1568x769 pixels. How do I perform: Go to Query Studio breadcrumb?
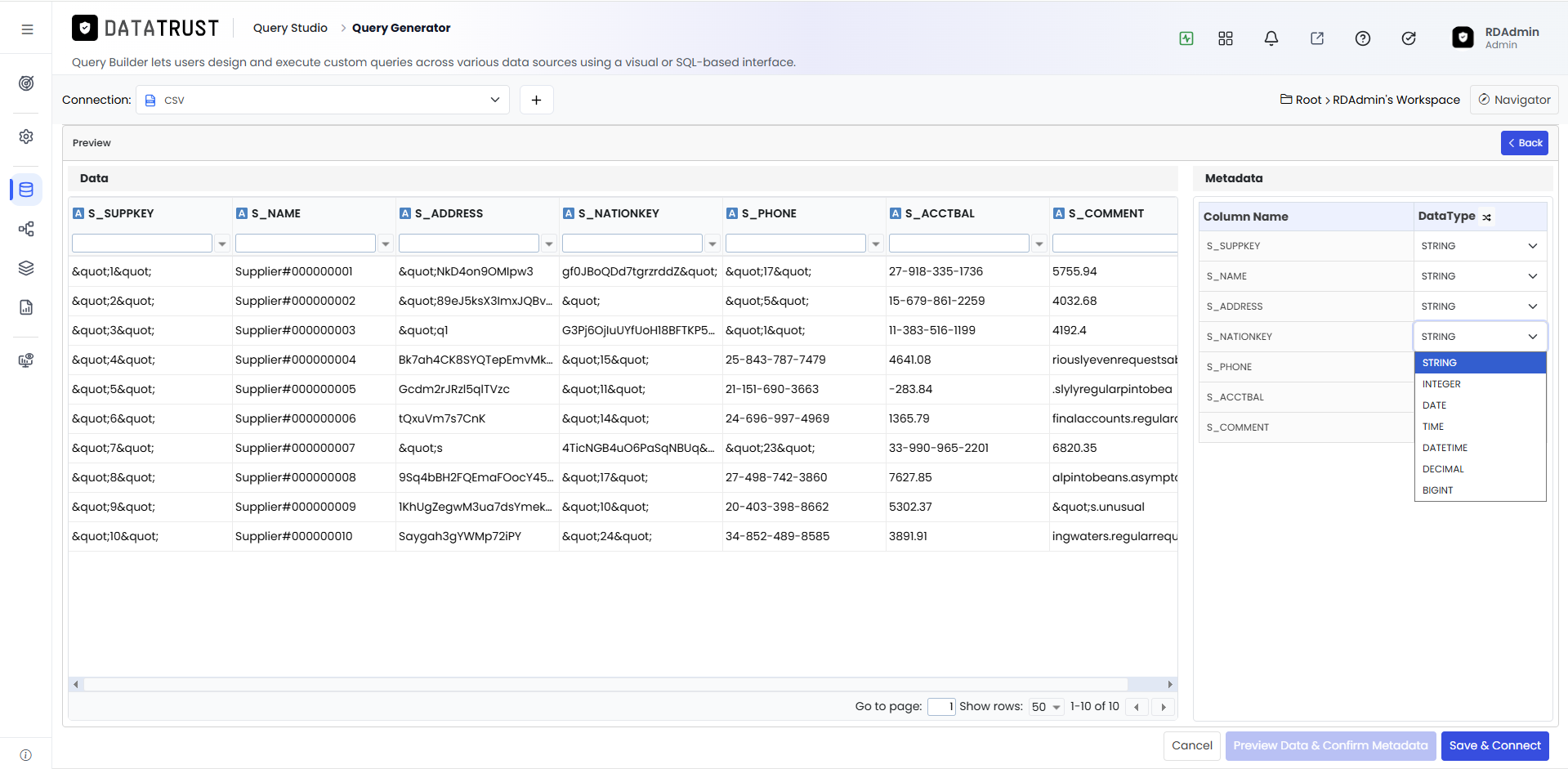point(290,28)
